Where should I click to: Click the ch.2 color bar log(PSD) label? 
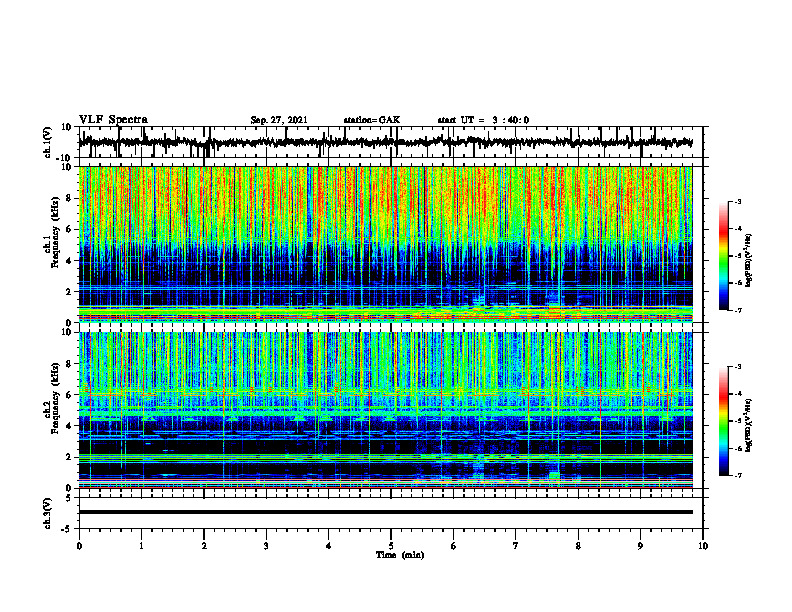[x=749, y=425]
